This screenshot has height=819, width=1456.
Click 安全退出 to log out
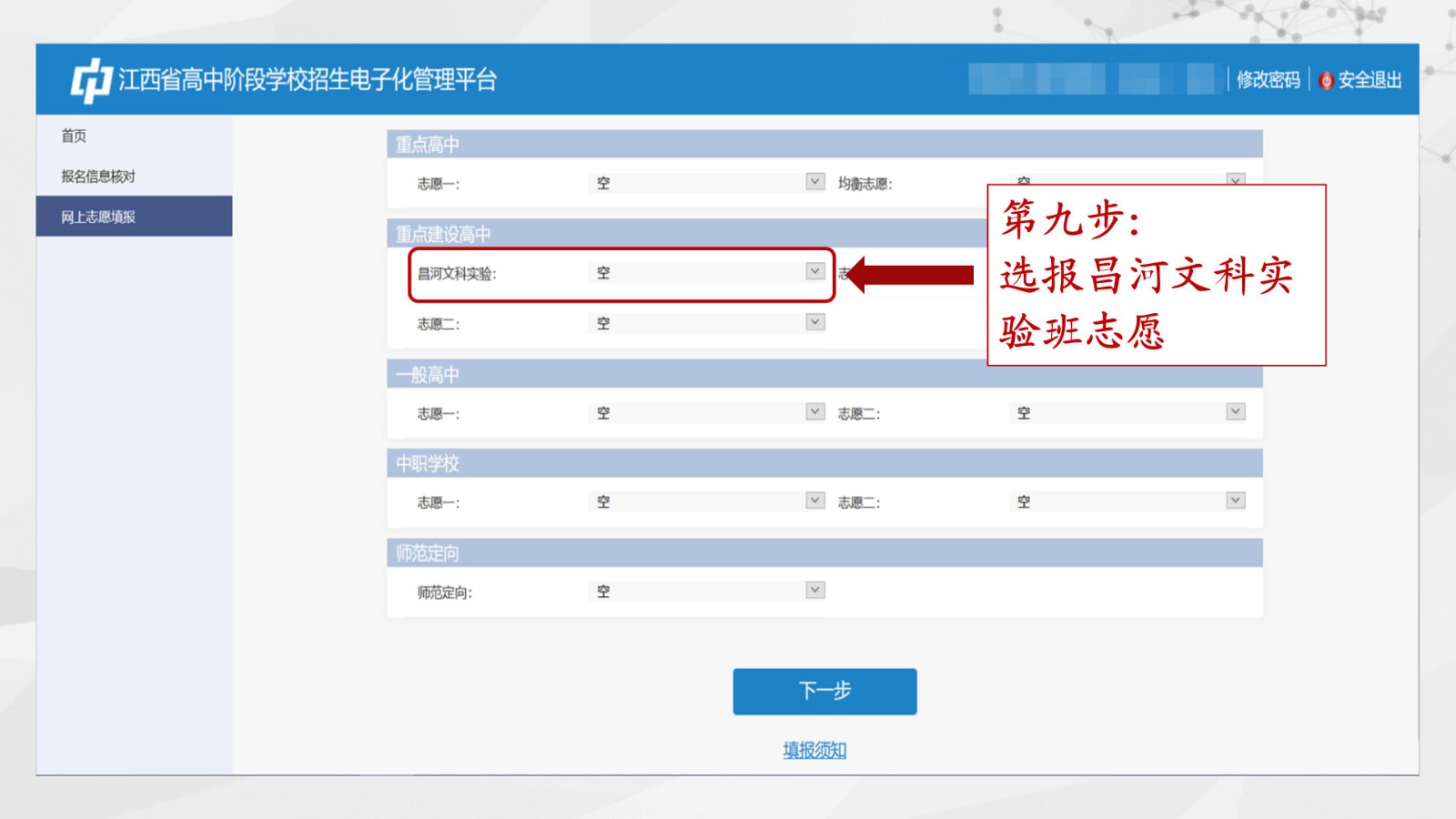(1369, 80)
